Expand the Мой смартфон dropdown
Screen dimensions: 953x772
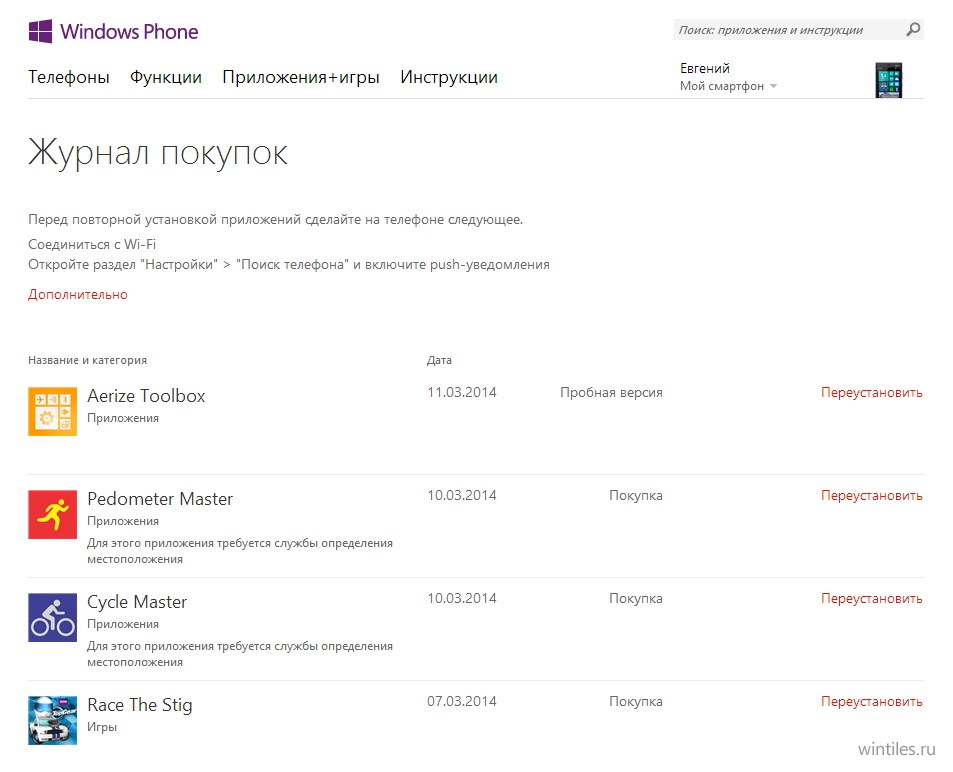728,86
